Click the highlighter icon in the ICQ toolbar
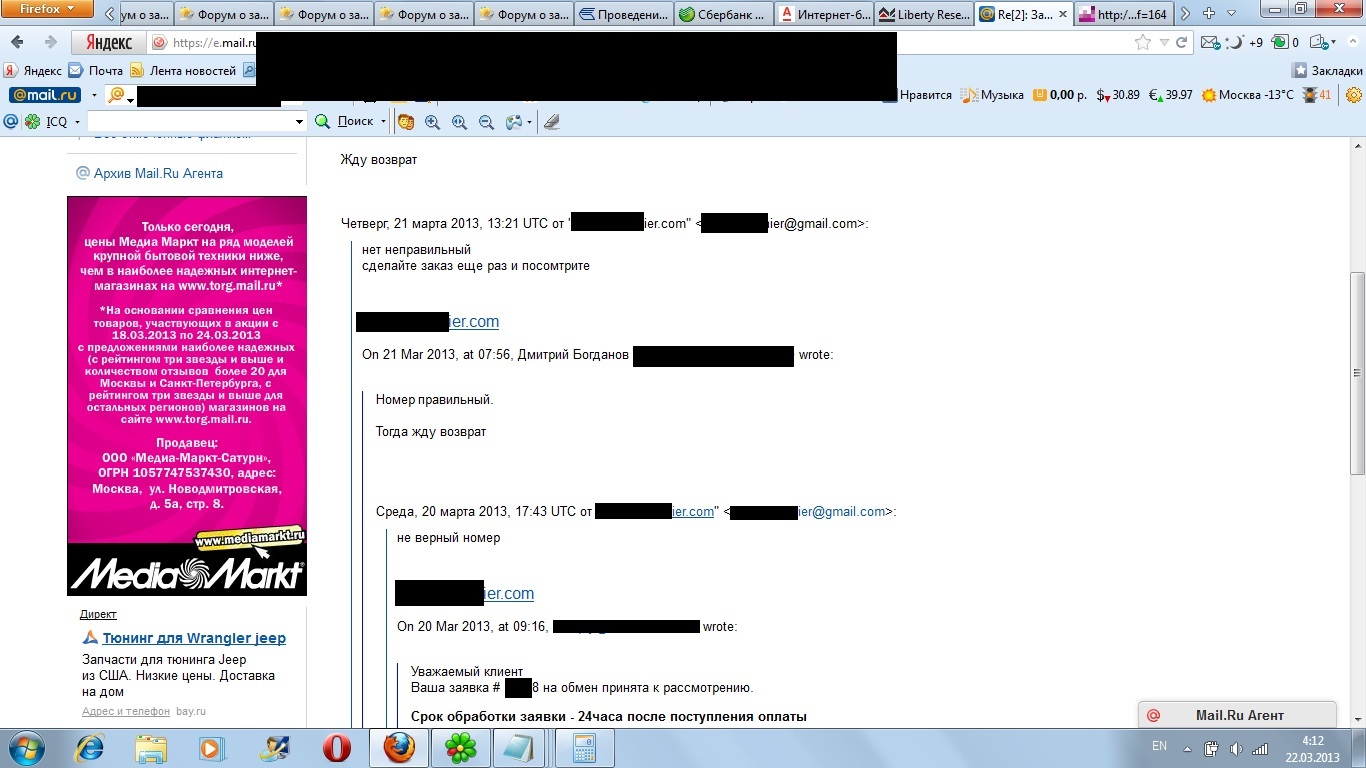The image size is (1366, 768). pos(551,122)
